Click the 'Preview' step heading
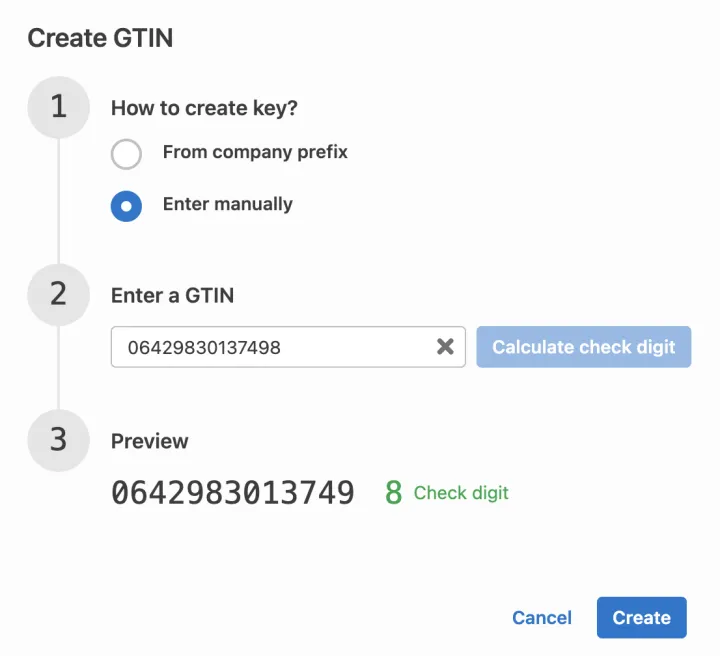 (x=150, y=441)
